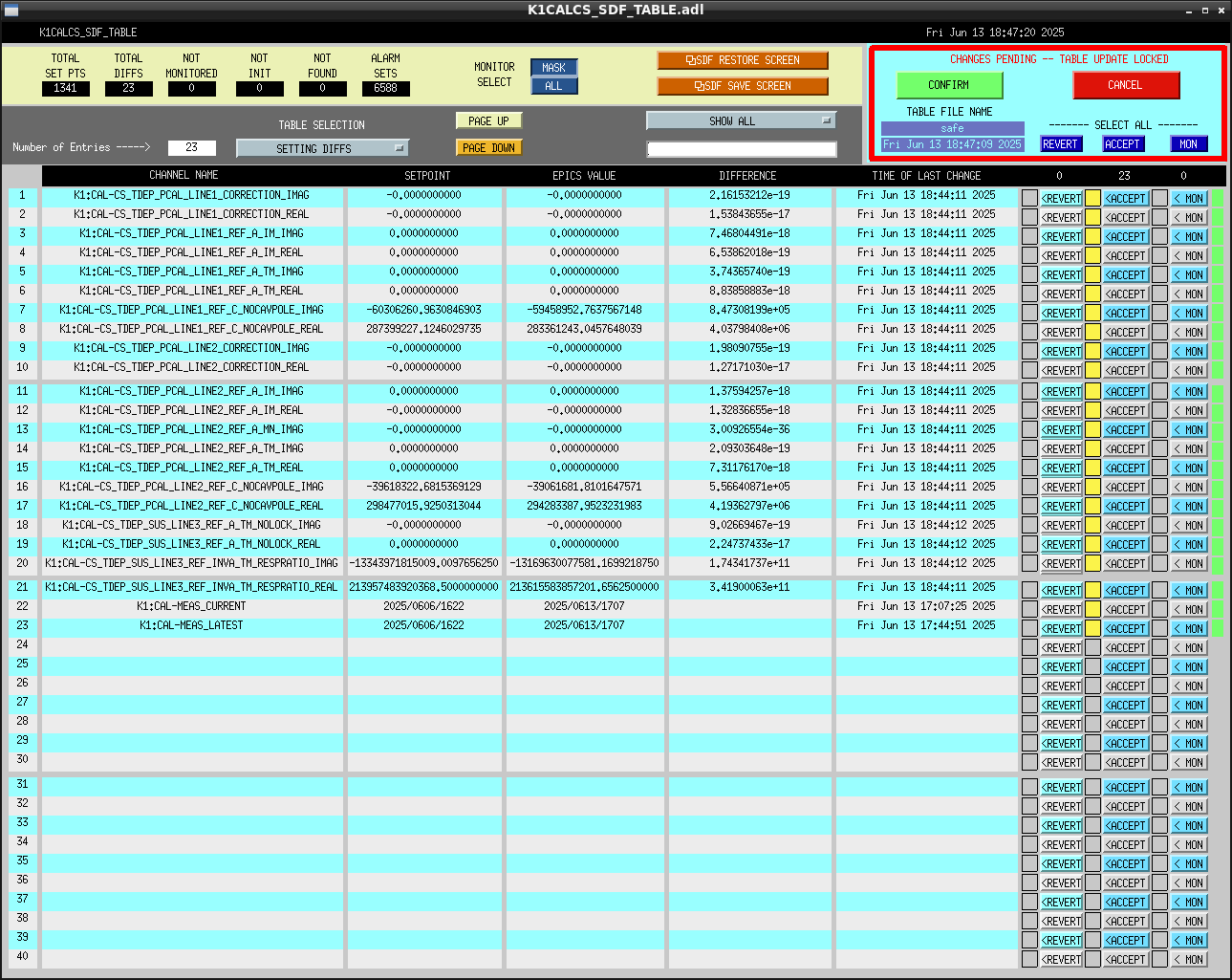The height and width of the screenshot is (980, 1232).
Task: Set MON for row 23 K1:CAL-MEAS_LATEST
Action: tap(1190, 629)
